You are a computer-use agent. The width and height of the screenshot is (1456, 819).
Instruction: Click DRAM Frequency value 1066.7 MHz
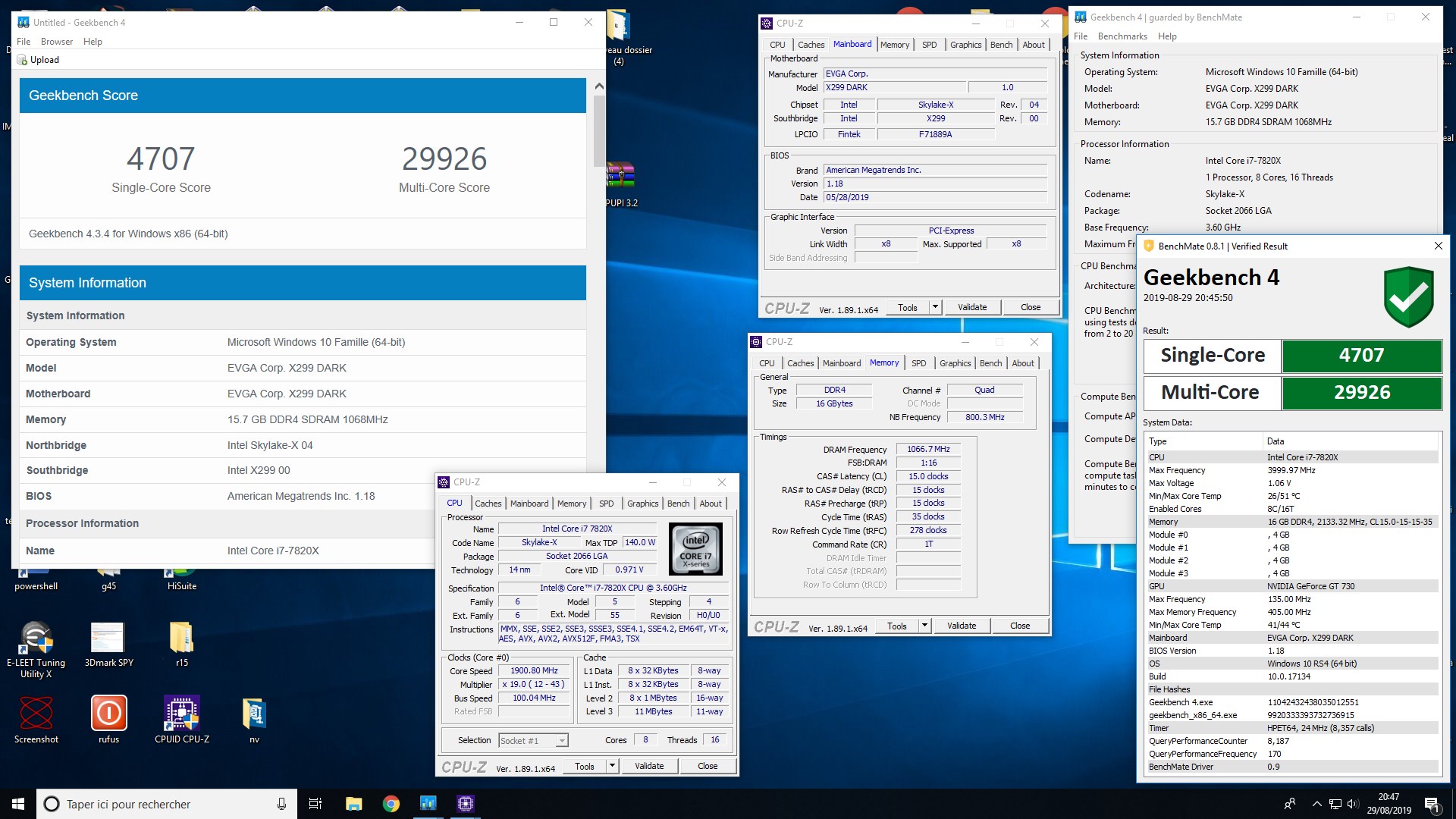pos(929,450)
